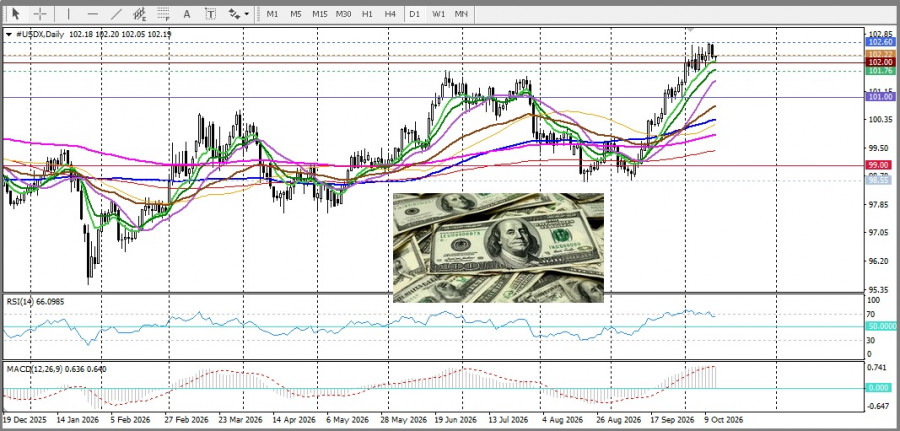Screen dimensions: 900x431
Task: Select the W1 weekly timeframe
Action: 439,14
